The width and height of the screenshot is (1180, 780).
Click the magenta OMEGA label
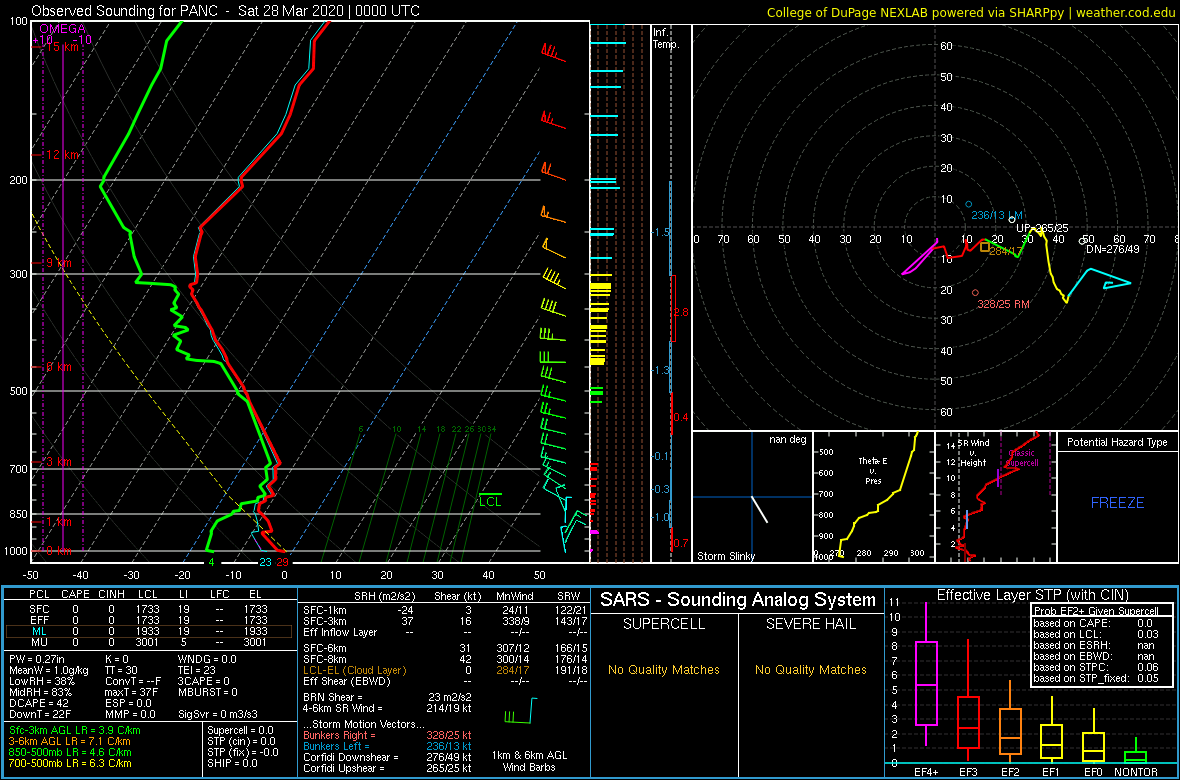(x=62, y=29)
